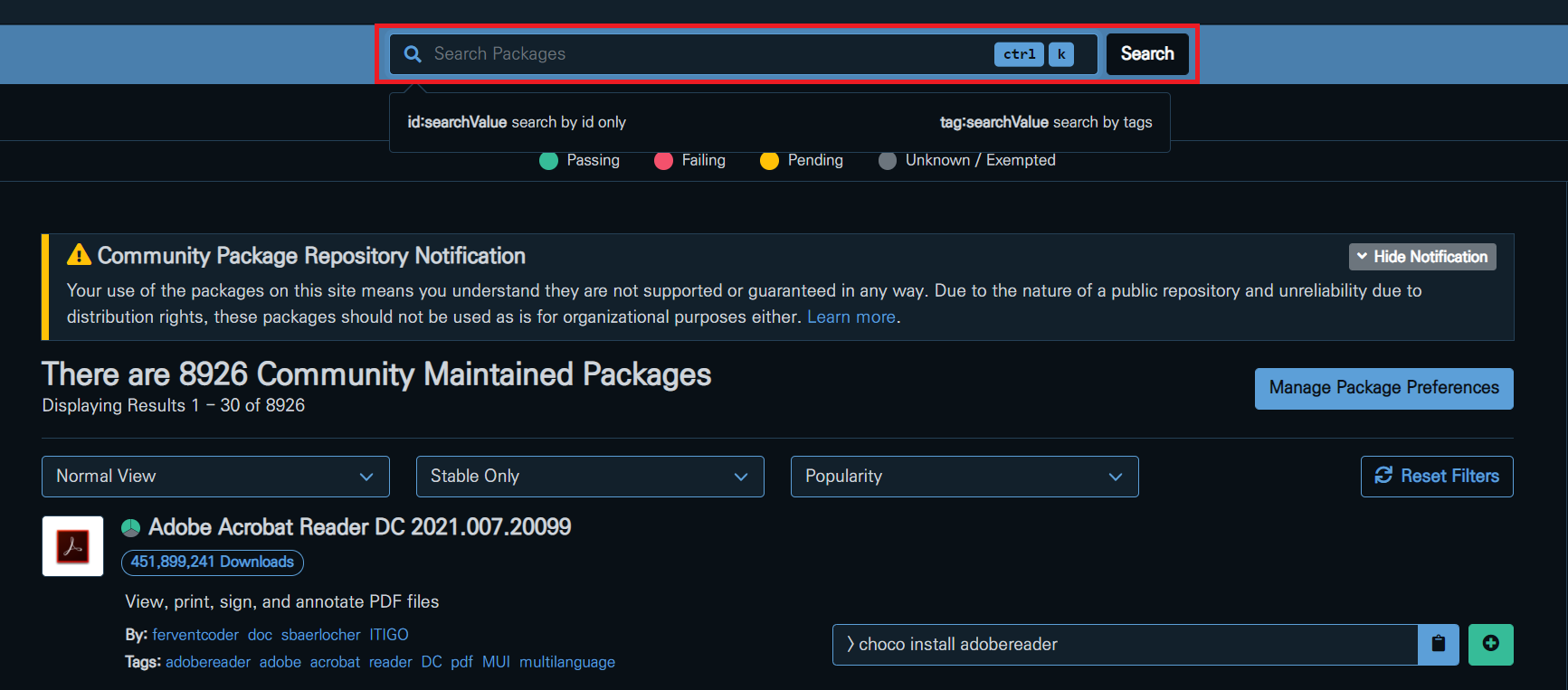Click the Reset Filters button

click(1437, 477)
